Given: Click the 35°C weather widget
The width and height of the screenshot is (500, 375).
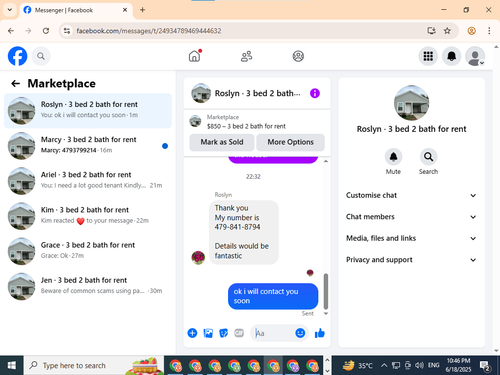Looking at the screenshot, I should [357, 365].
